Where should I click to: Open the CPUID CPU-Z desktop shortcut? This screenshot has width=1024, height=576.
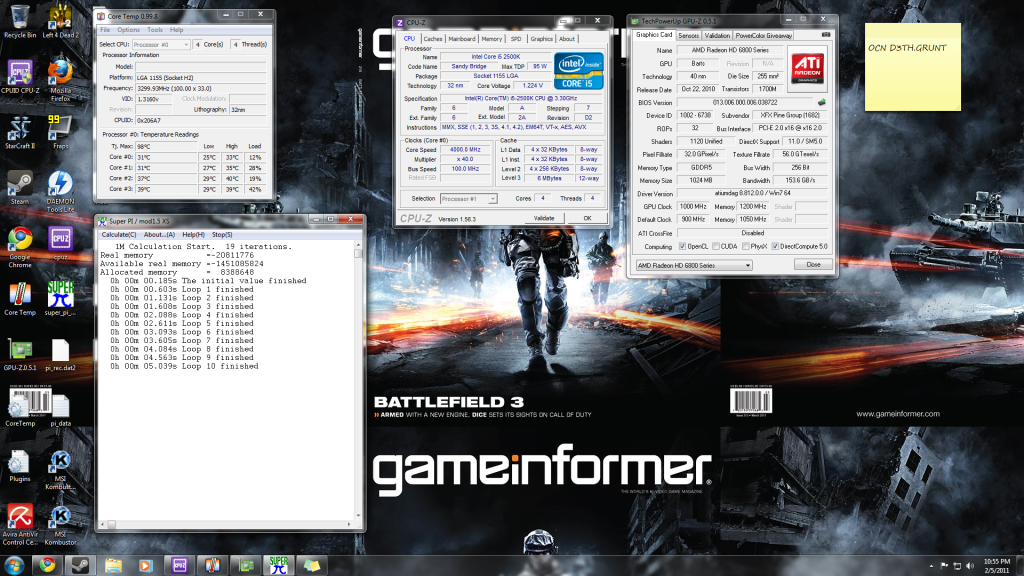(20, 77)
